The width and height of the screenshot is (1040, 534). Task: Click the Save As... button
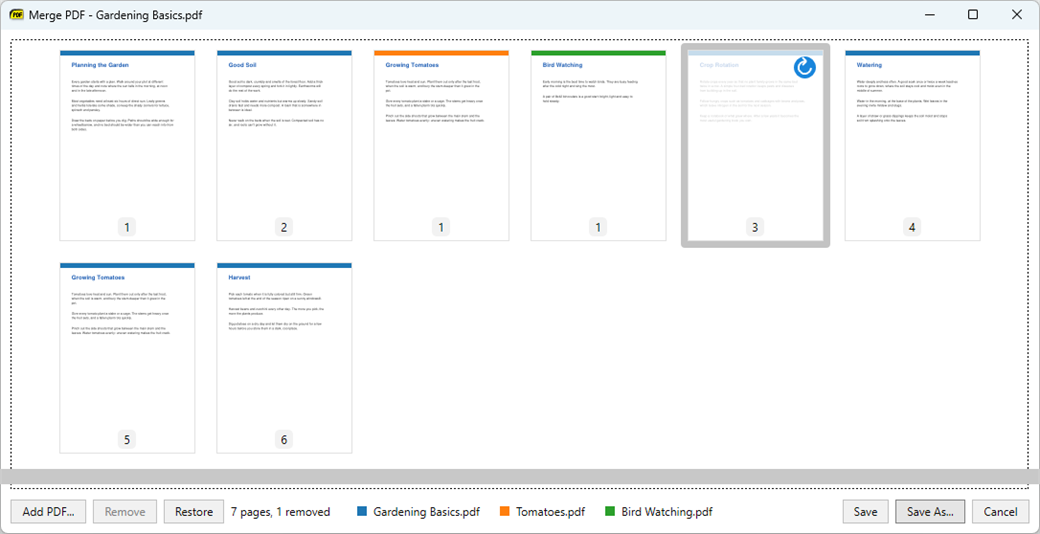930,511
